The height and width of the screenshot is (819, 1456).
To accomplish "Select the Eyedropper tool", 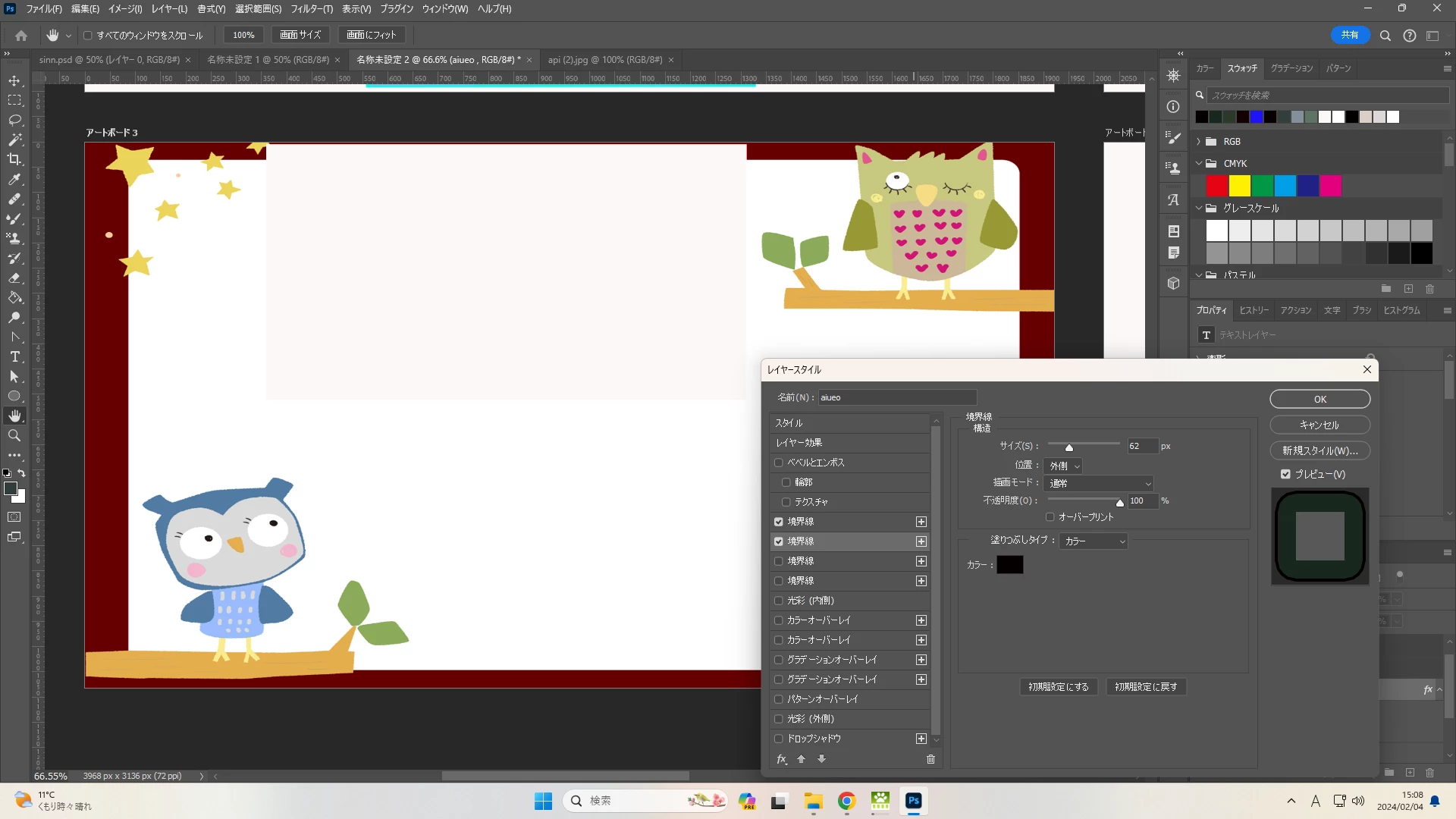I will 14,180.
